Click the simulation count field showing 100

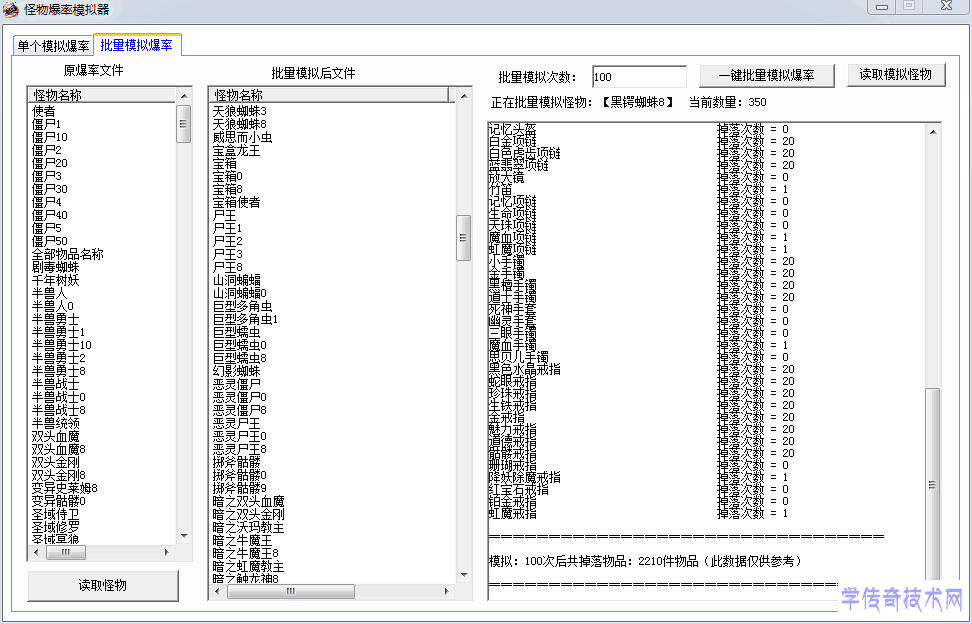pos(639,75)
